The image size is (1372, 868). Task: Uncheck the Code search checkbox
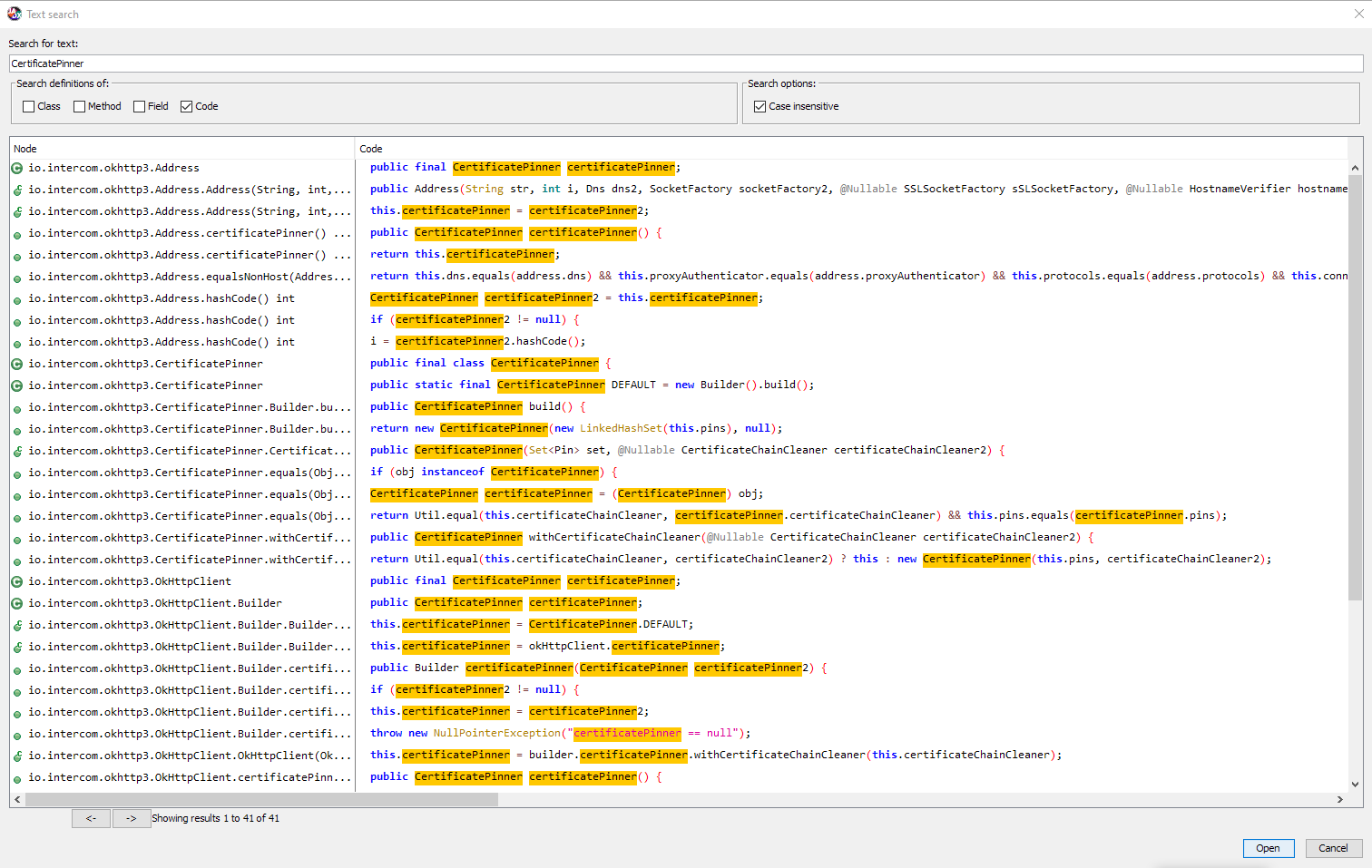(185, 106)
